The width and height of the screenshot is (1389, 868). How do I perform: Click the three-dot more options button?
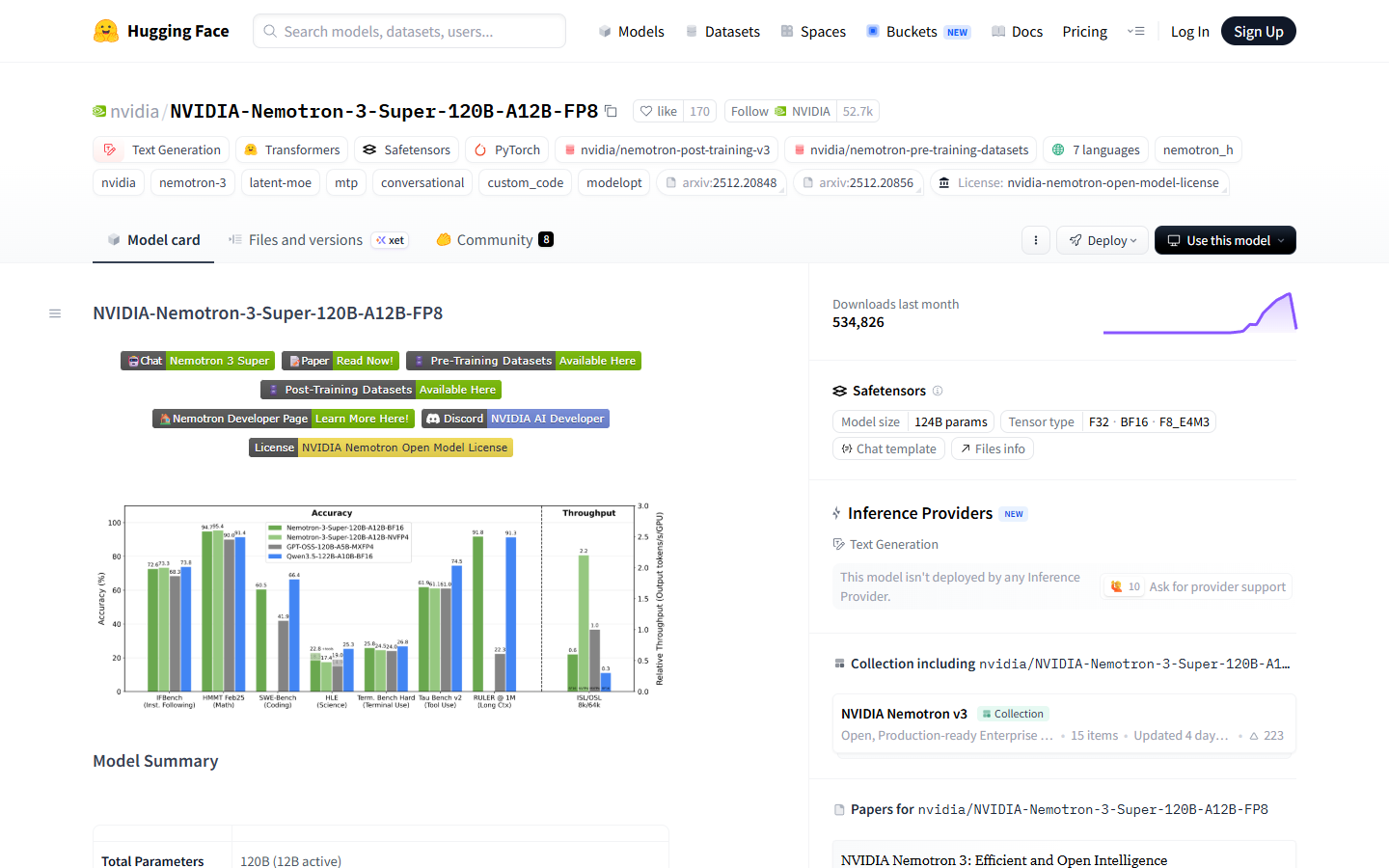tap(1035, 240)
